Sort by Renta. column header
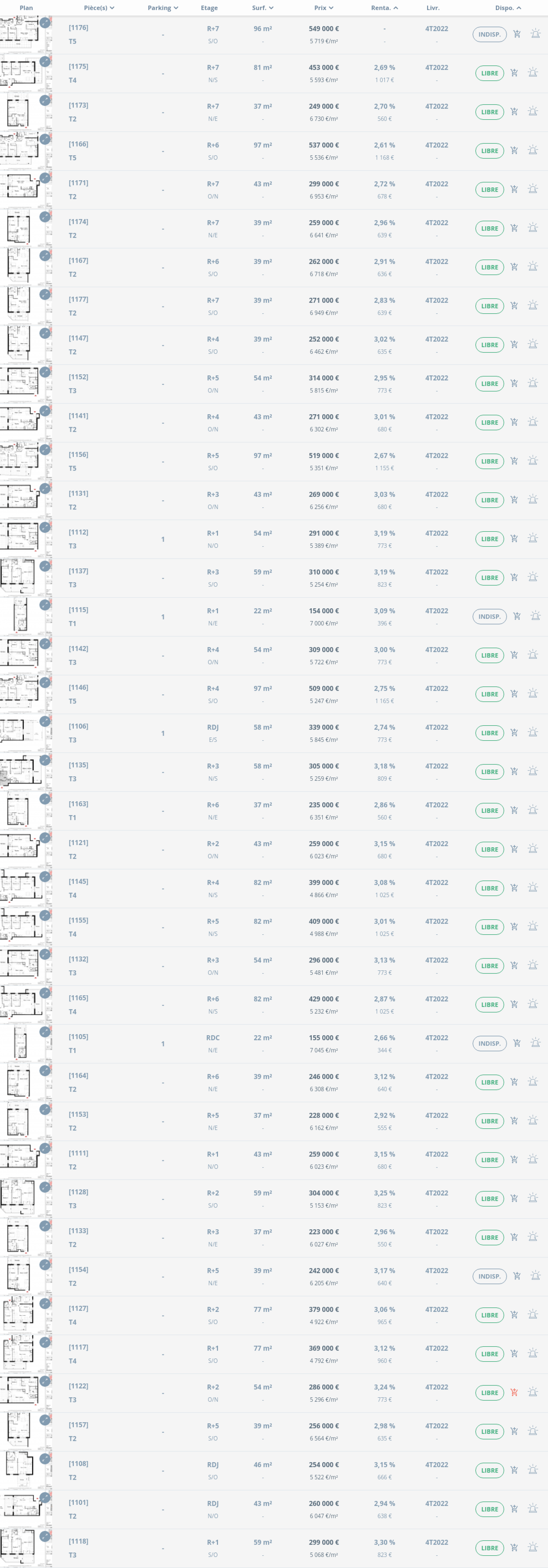The image size is (548, 1568). (384, 8)
